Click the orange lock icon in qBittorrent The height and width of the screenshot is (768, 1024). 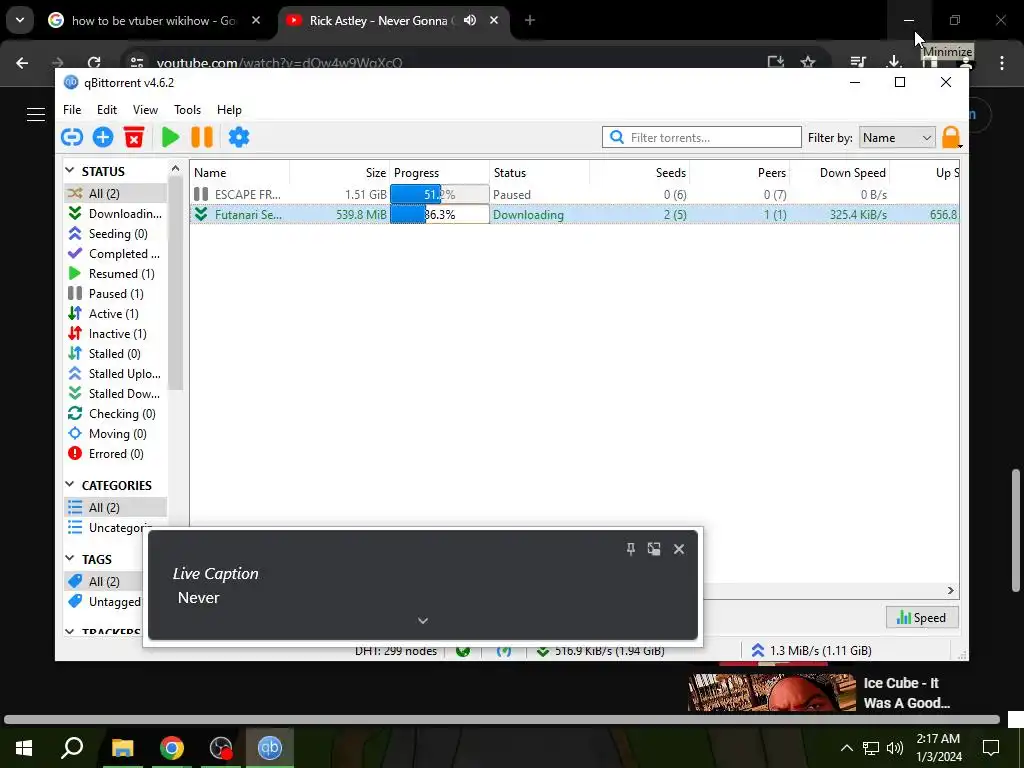click(951, 138)
